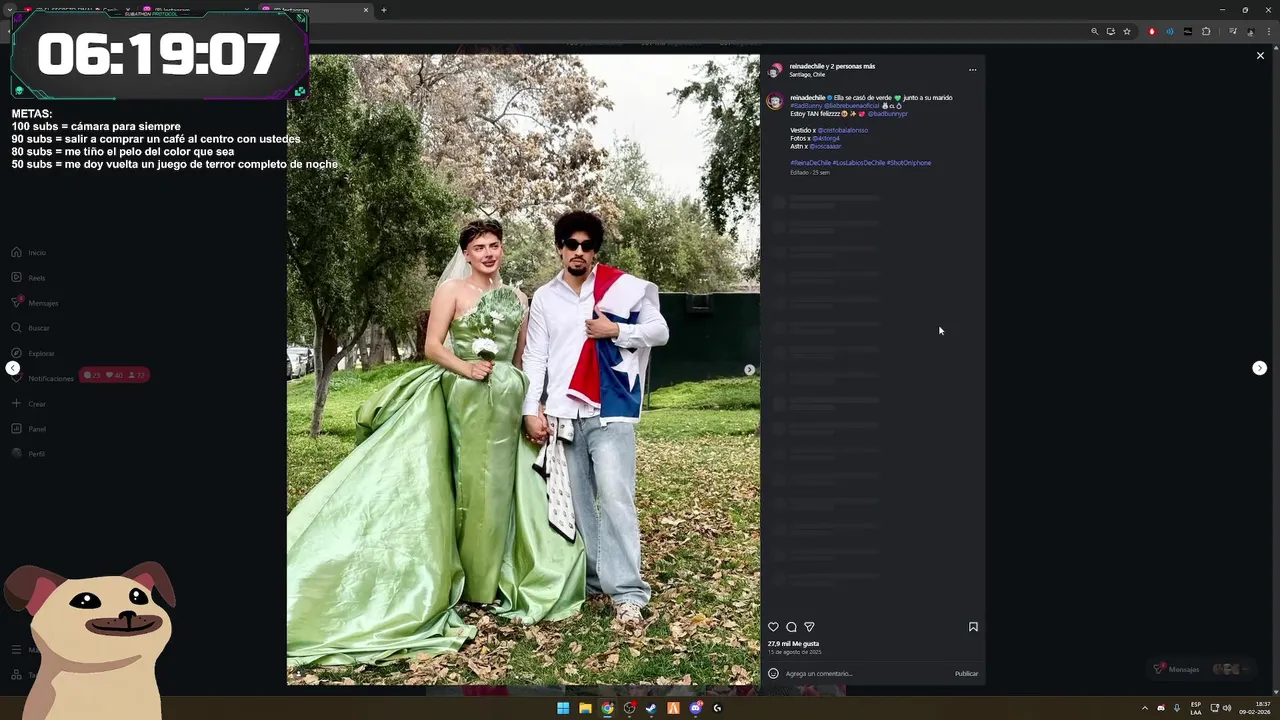This screenshot has width=1280, height=720.
Task: Open a new browser tab with plus
Action: point(384,10)
